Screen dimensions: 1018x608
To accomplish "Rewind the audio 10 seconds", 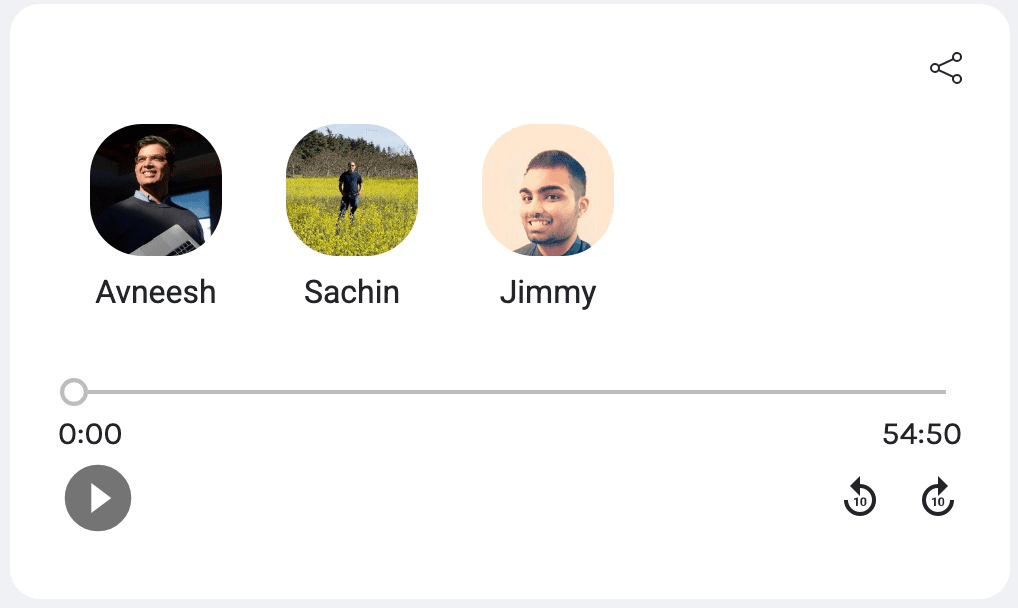I will click(859, 497).
